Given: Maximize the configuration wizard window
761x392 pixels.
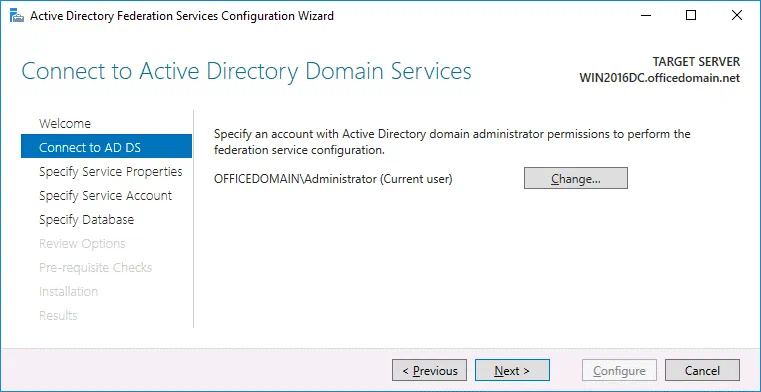Looking at the screenshot, I should point(691,16).
